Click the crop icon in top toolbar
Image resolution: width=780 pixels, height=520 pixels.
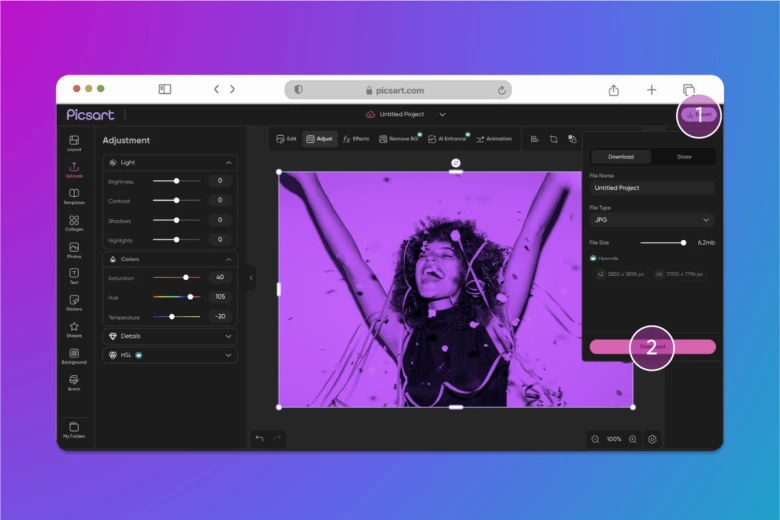coord(553,139)
